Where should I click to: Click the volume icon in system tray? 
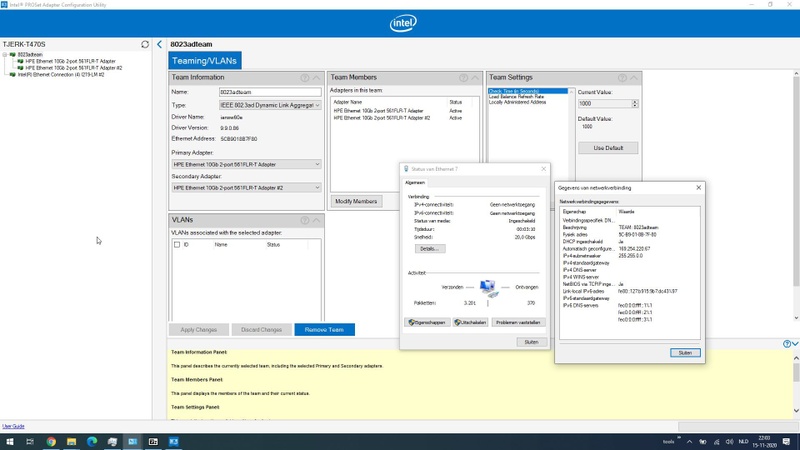(730, 442)
